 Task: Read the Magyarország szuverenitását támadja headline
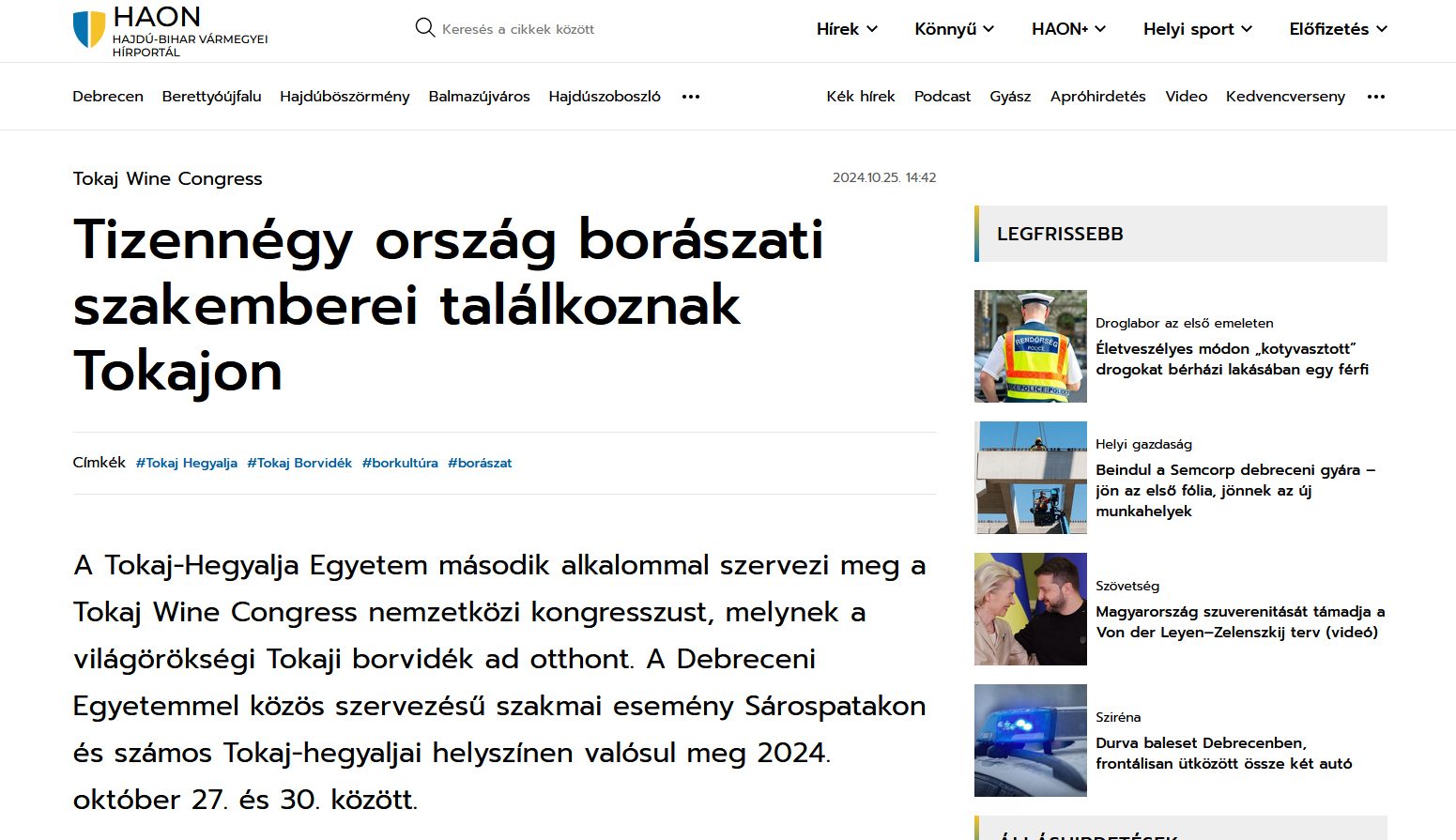coord(1241,622)
